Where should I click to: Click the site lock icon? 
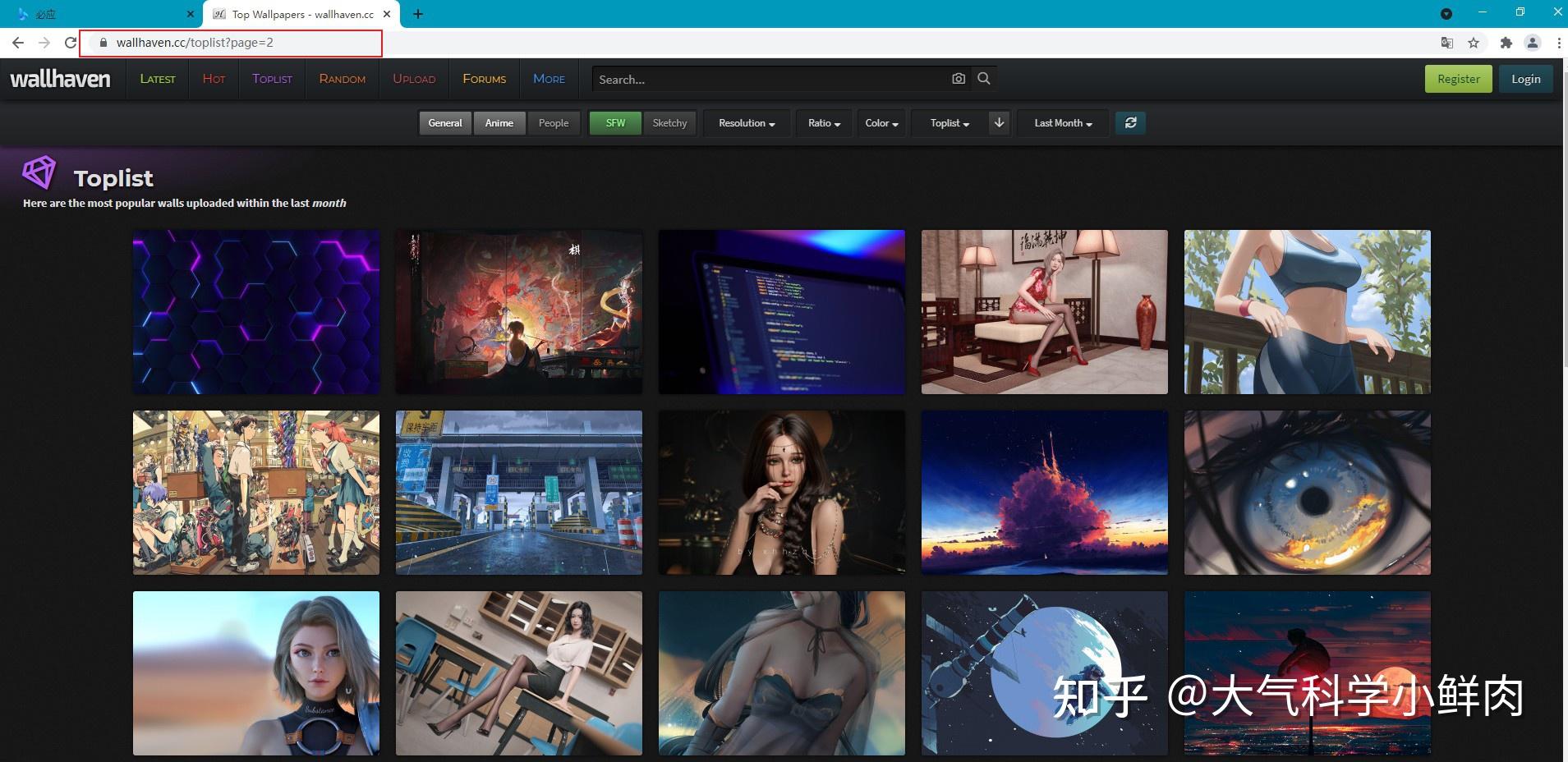click(103, 43)
